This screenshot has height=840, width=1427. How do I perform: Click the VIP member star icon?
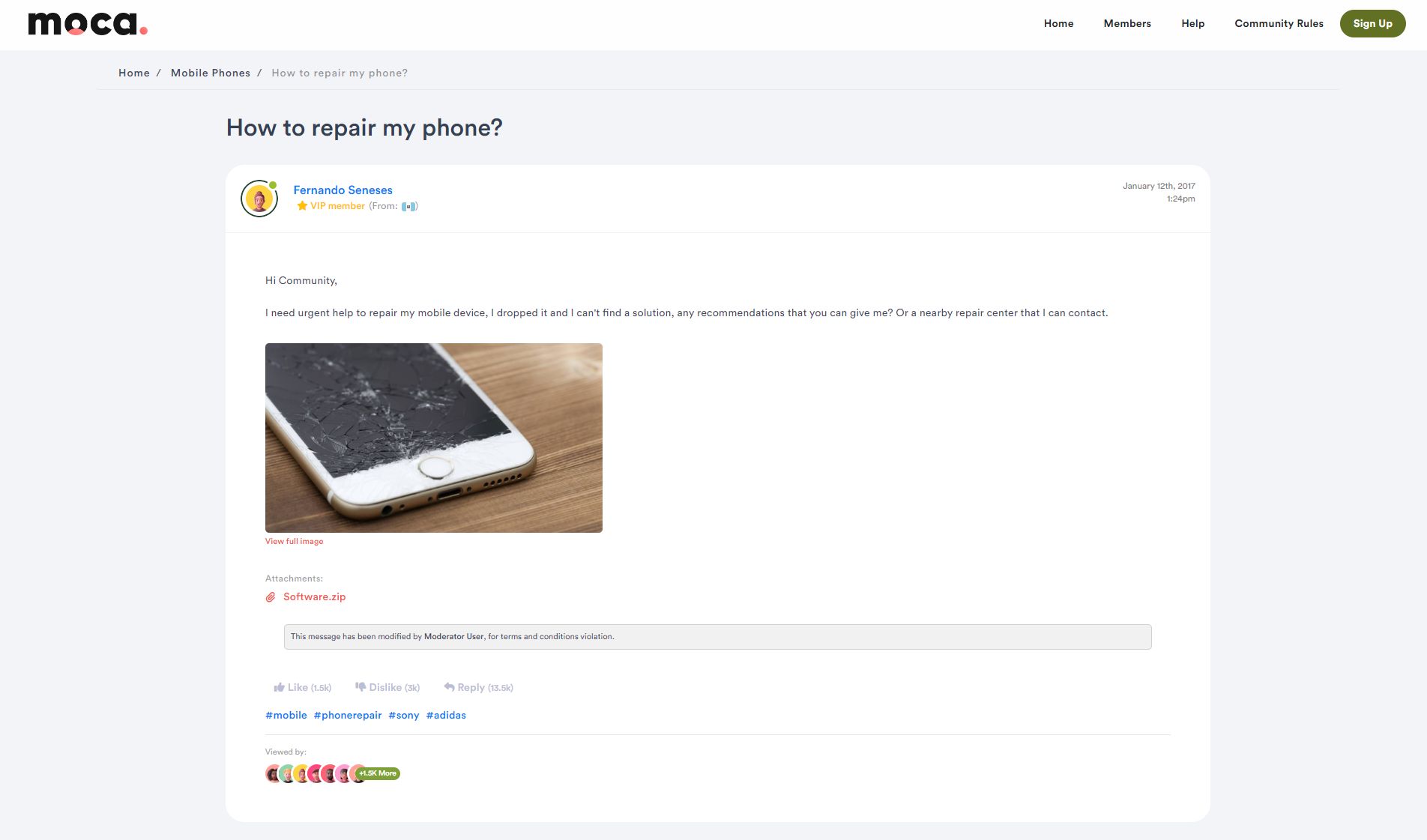pos(302,206)
